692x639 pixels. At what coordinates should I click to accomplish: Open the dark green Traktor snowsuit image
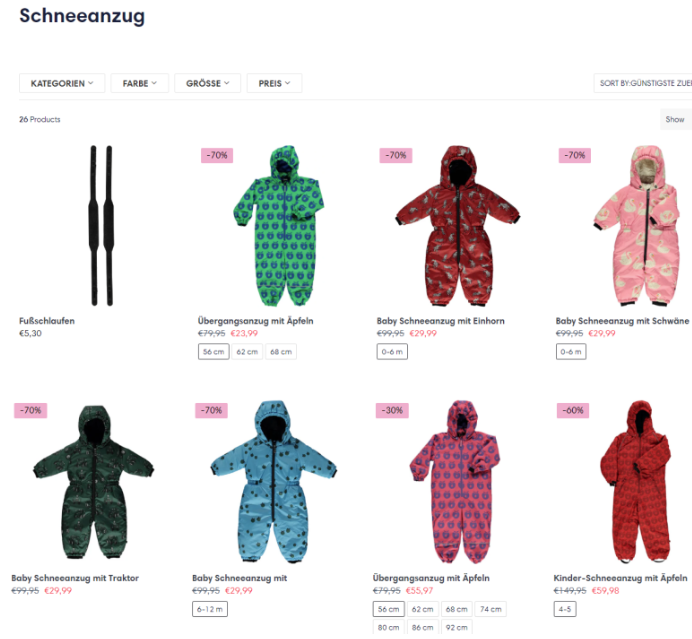click(94, 482)
